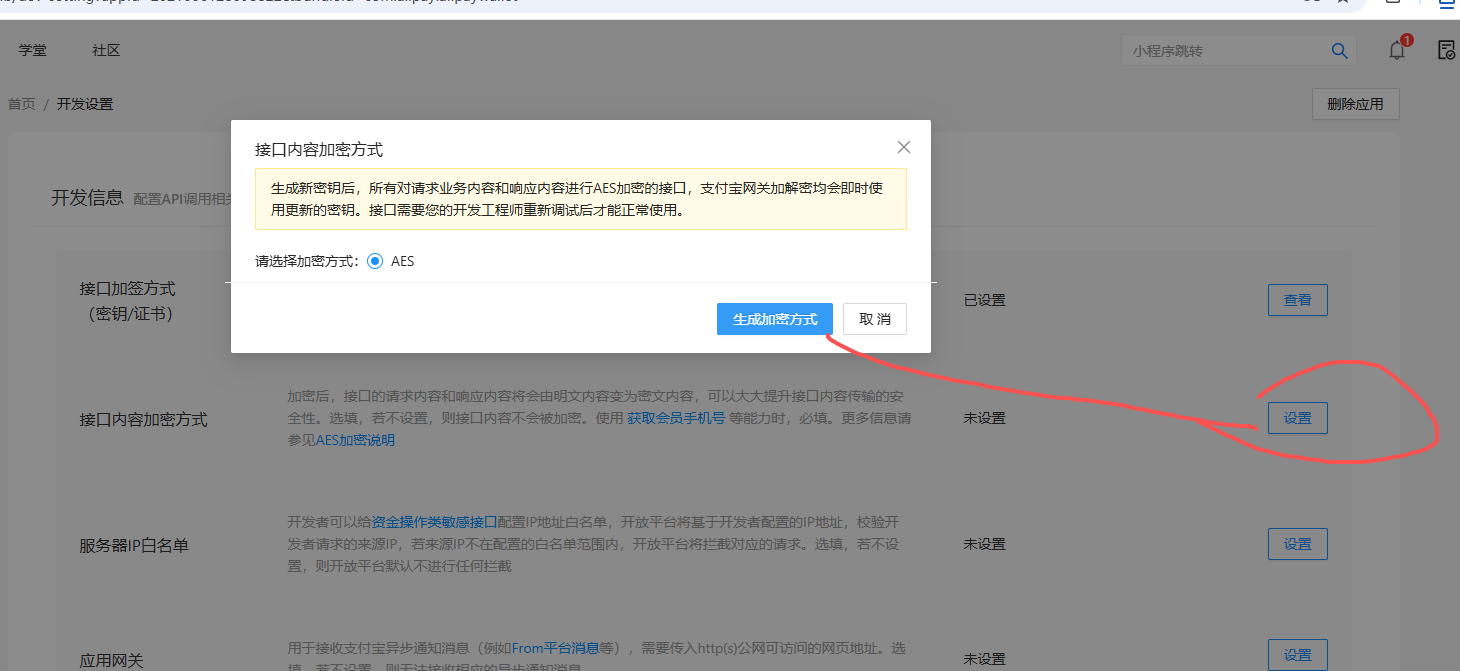Open the 学堂 menu item
Viewport: 1460px width, 671px height.
pos(32,50)
